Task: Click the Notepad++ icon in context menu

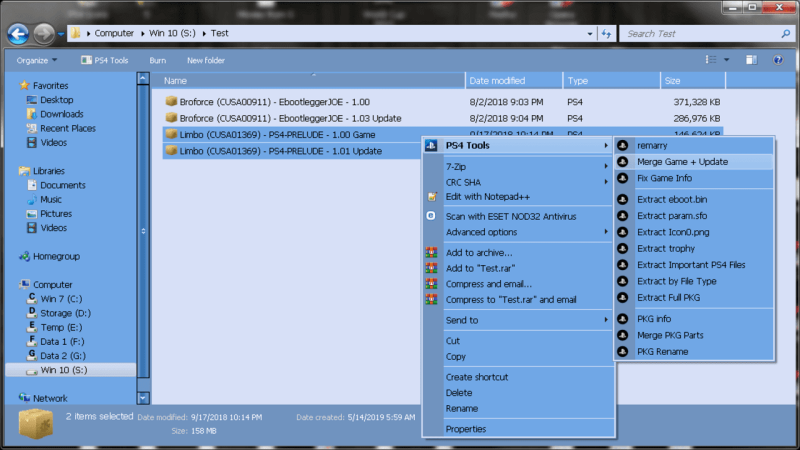Action: coord(432,197)
